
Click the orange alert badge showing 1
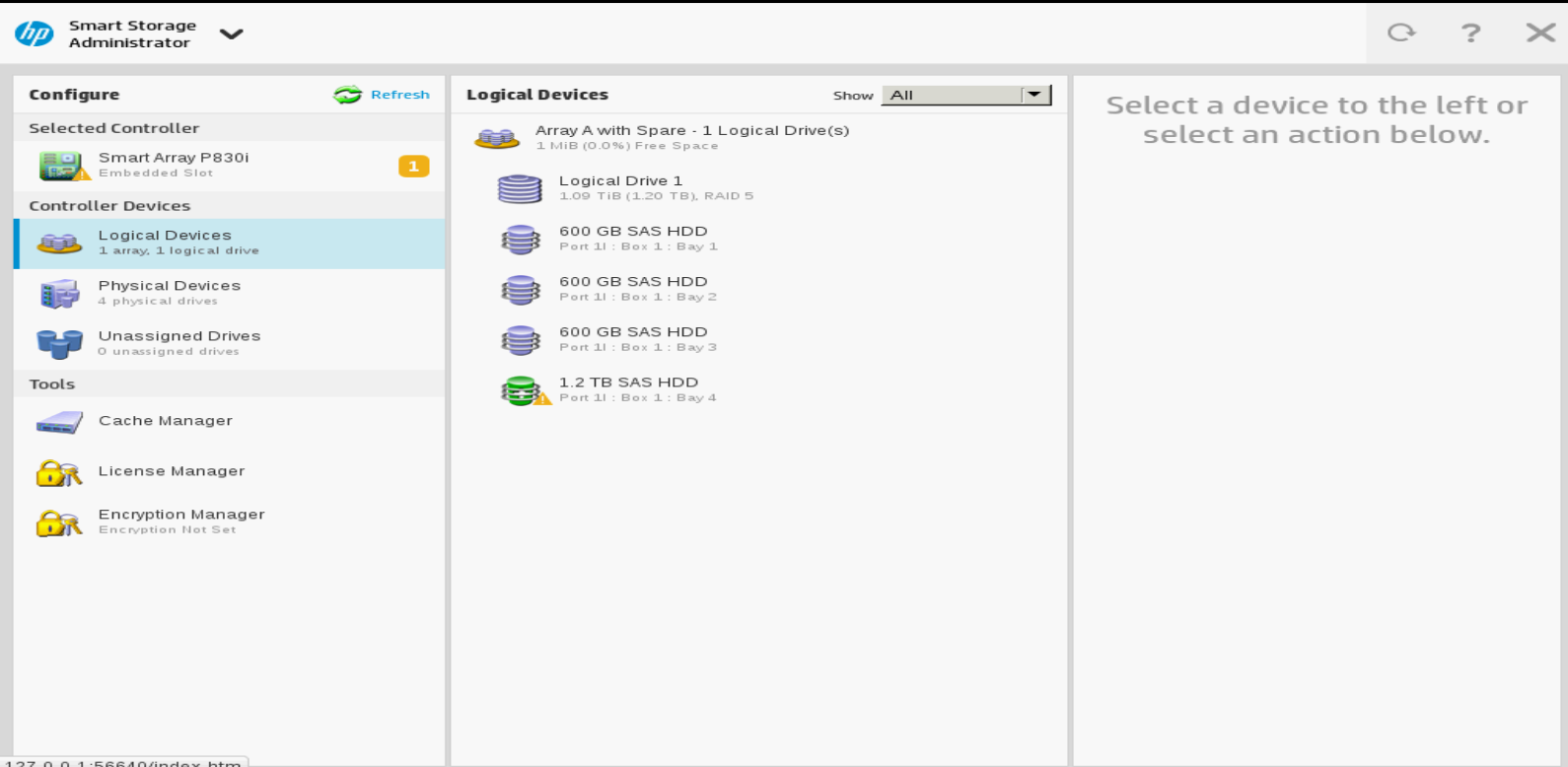pos(413,167)
